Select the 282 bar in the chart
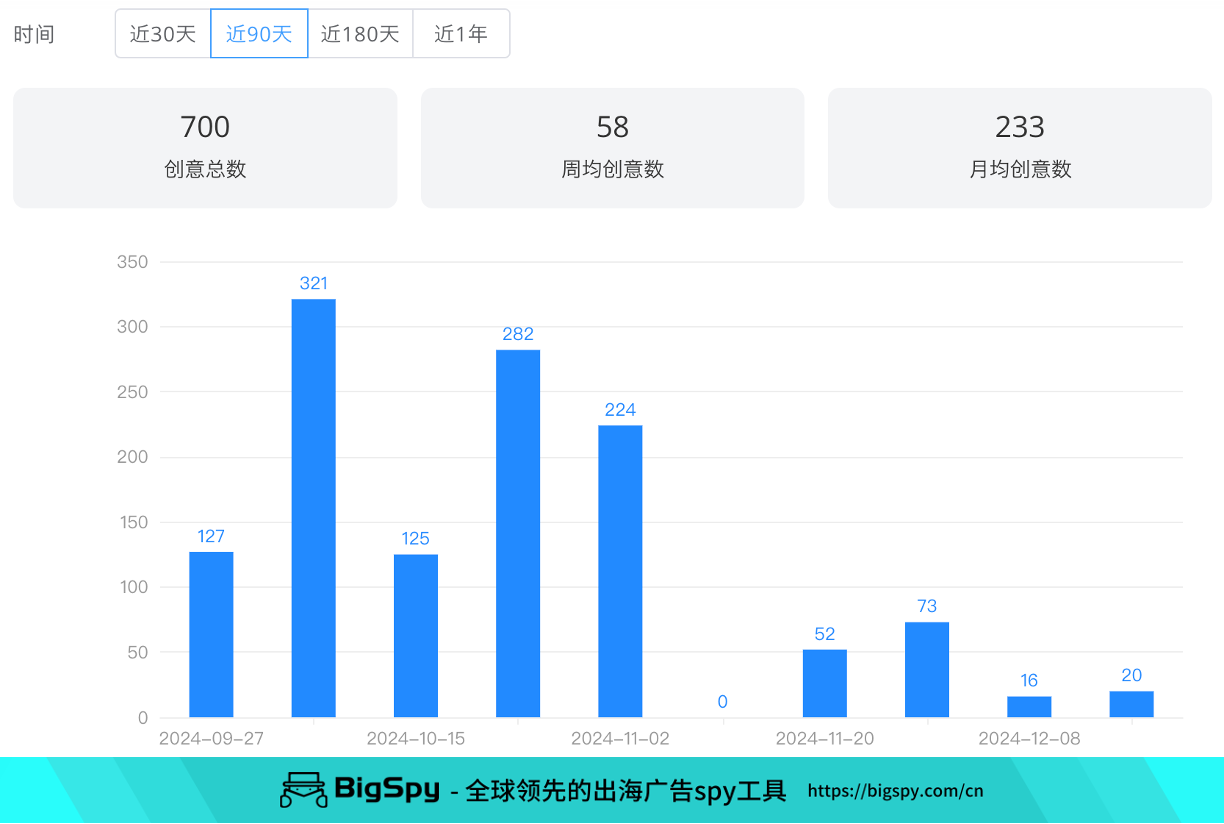This screenshot has height=824, width=1224. pos(518,530)
